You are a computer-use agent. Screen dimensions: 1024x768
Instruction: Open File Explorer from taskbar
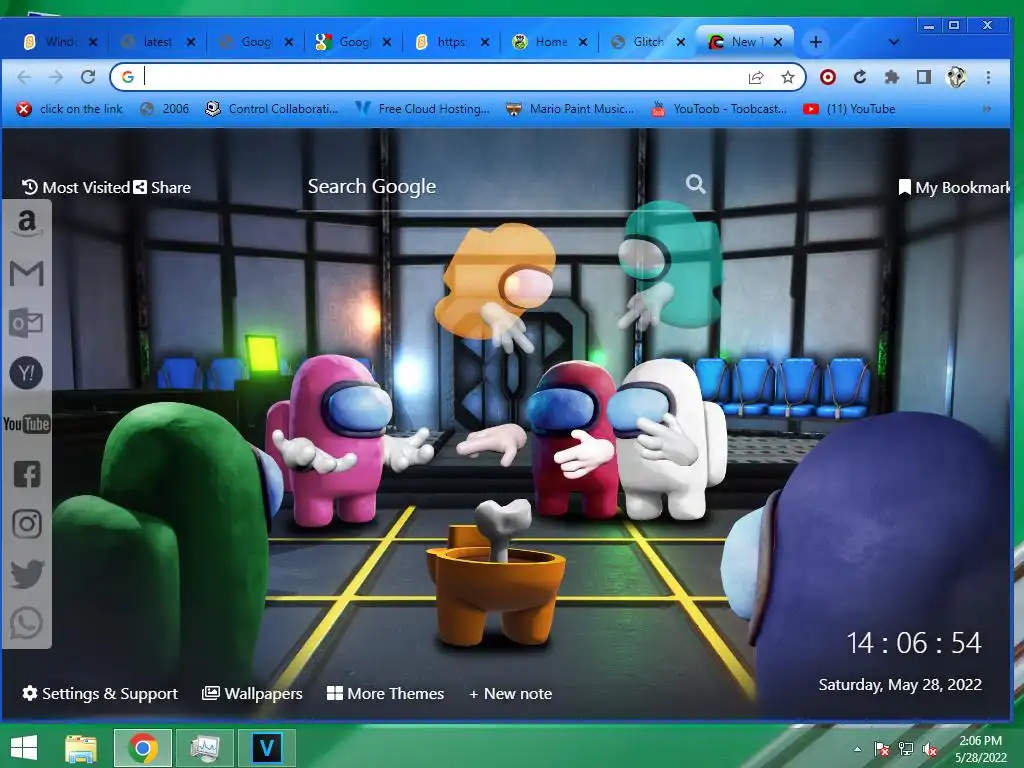[81, 748]
